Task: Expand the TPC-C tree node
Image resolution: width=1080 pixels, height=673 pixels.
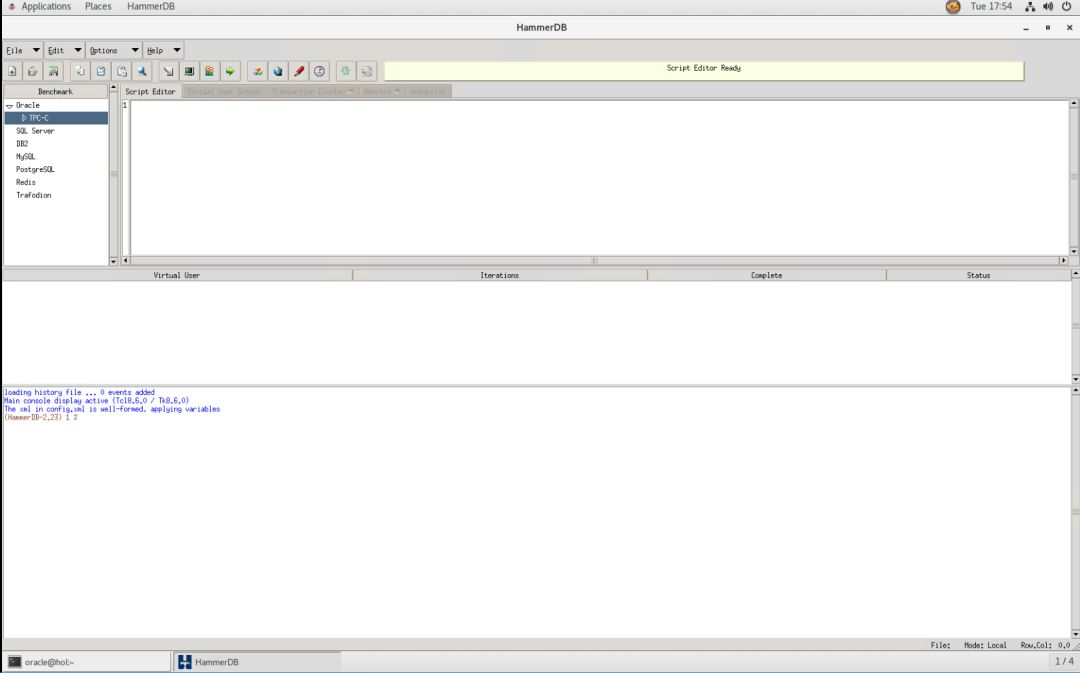Action: click(x=24, y=118)
